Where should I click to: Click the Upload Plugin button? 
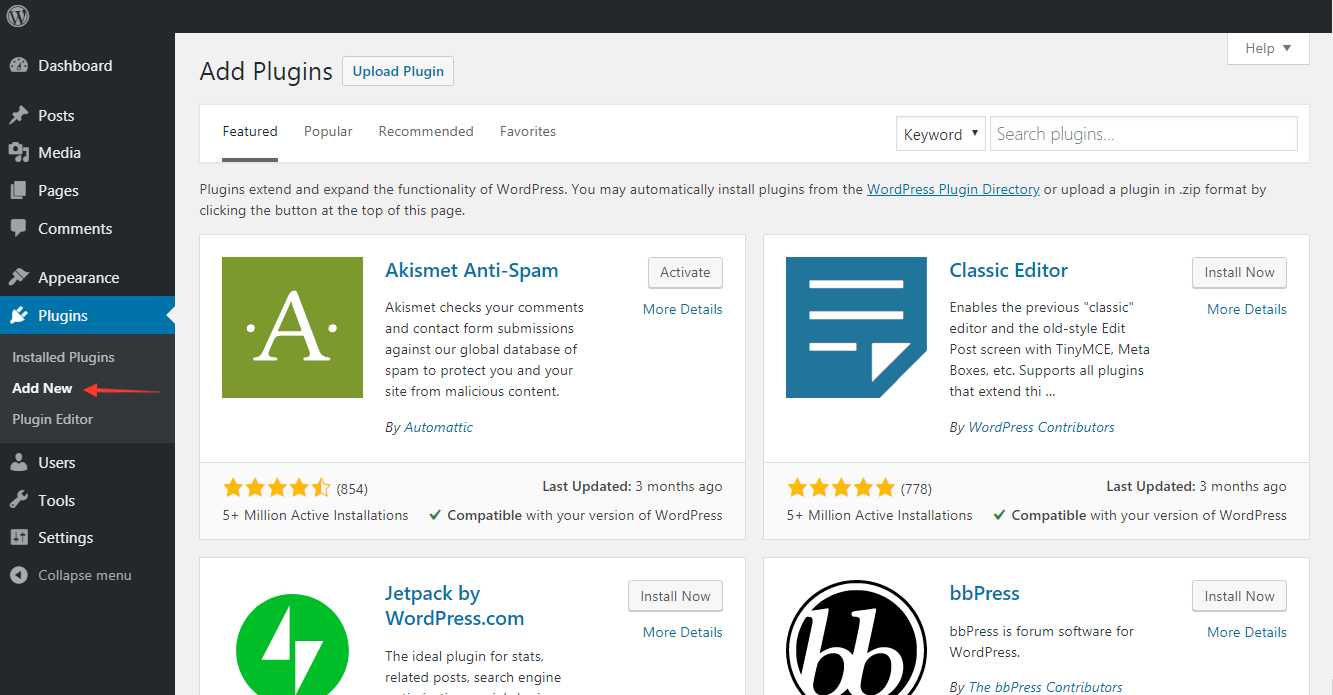[398, 71]
